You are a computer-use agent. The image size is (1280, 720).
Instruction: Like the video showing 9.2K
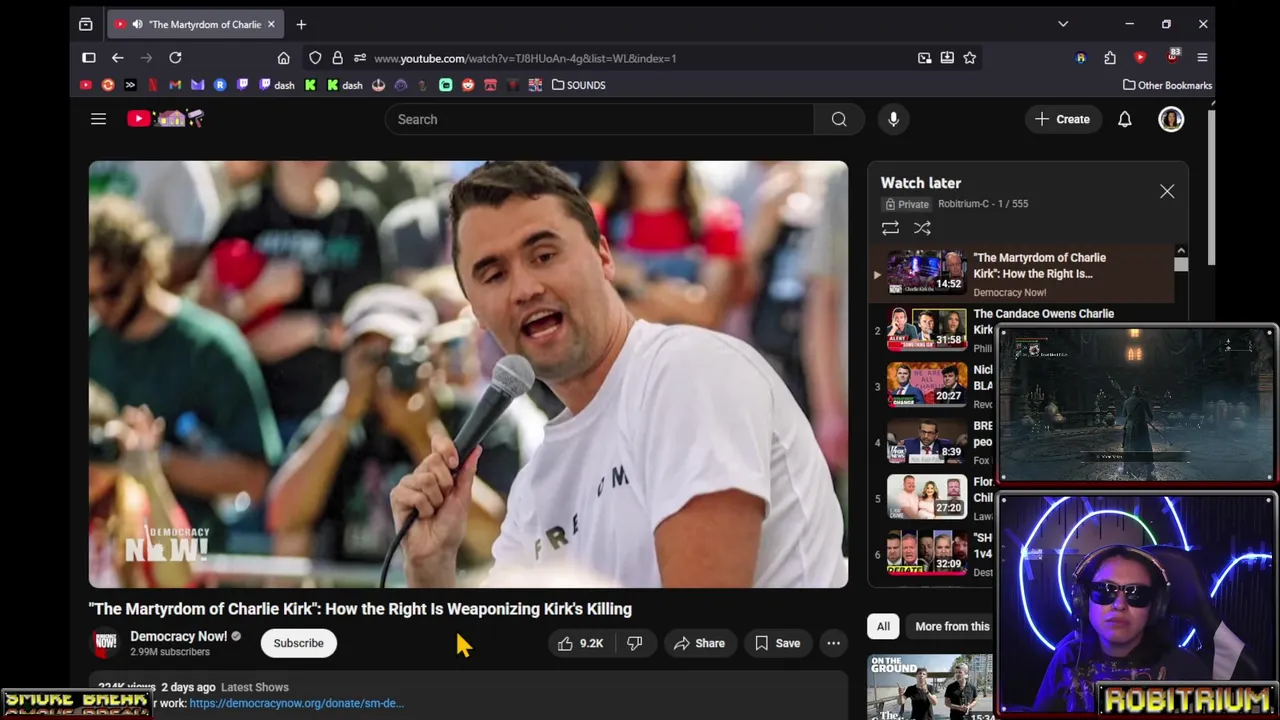[581, 643]
